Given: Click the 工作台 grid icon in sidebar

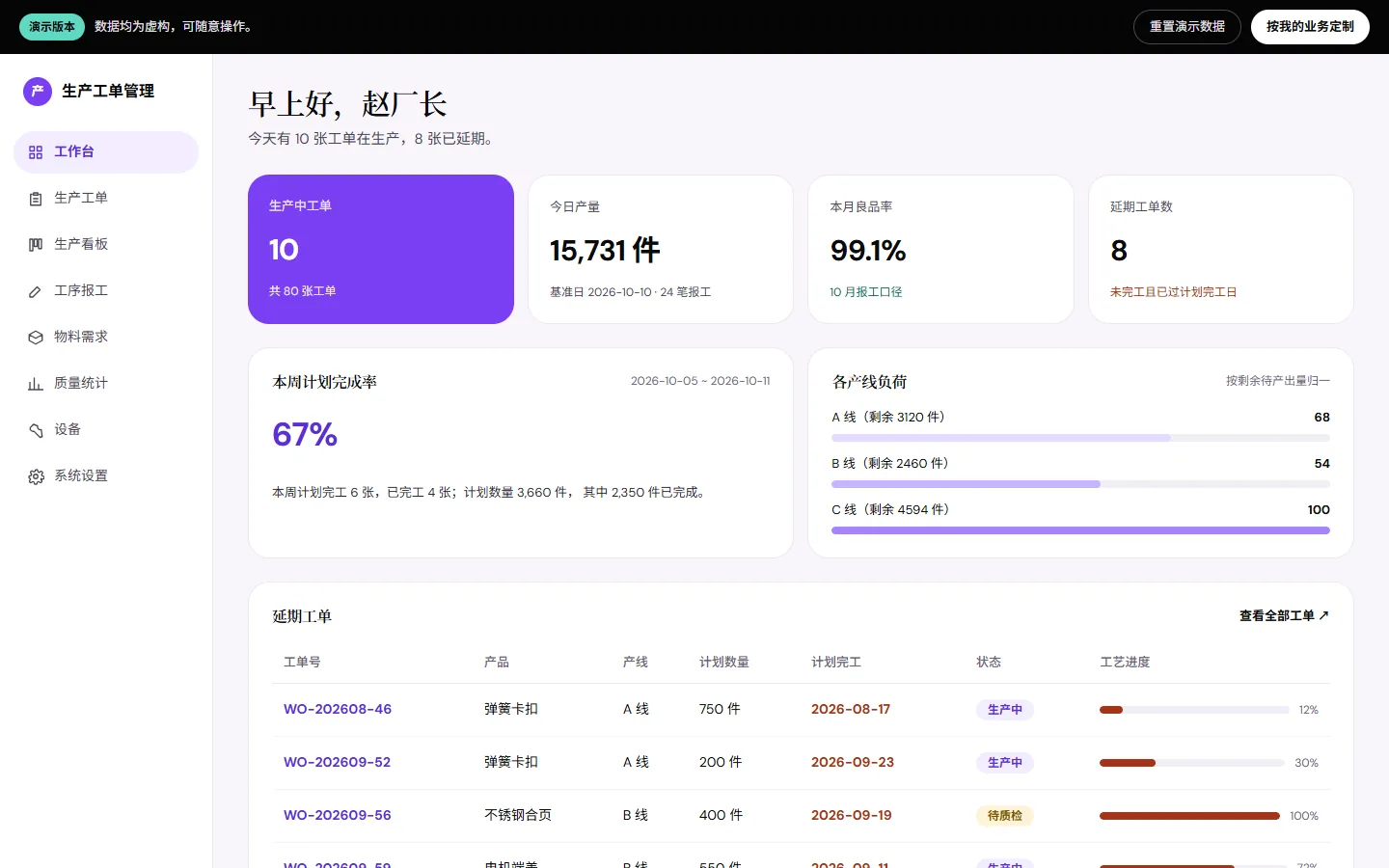Looking at the screenshot, I should coord(36,152).
